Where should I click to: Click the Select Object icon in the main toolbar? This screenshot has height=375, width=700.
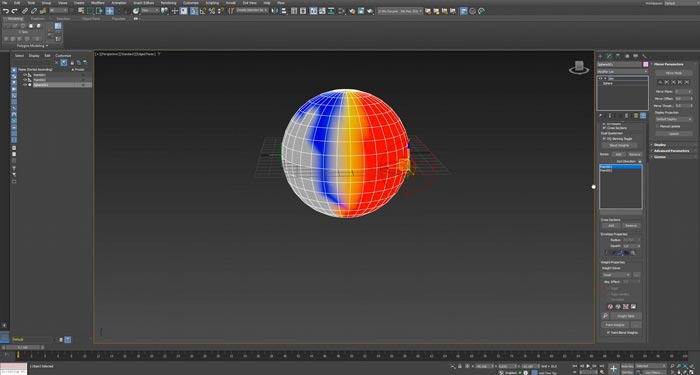[71, 11]
